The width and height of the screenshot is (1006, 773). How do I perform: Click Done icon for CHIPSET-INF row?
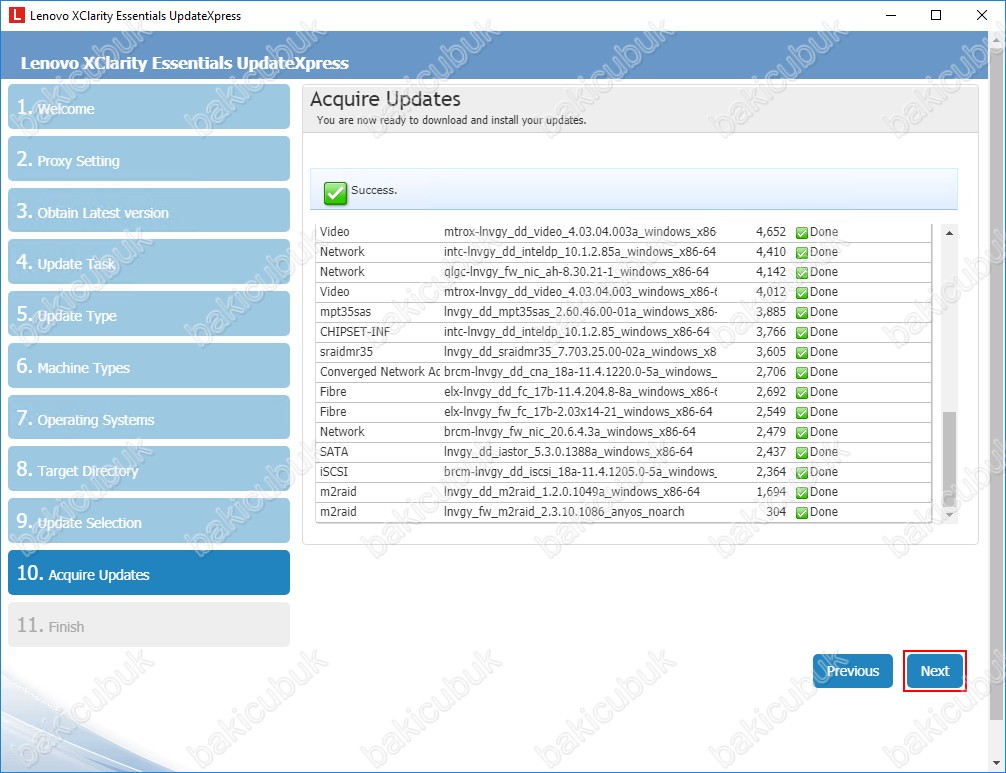tap(801, 332)
